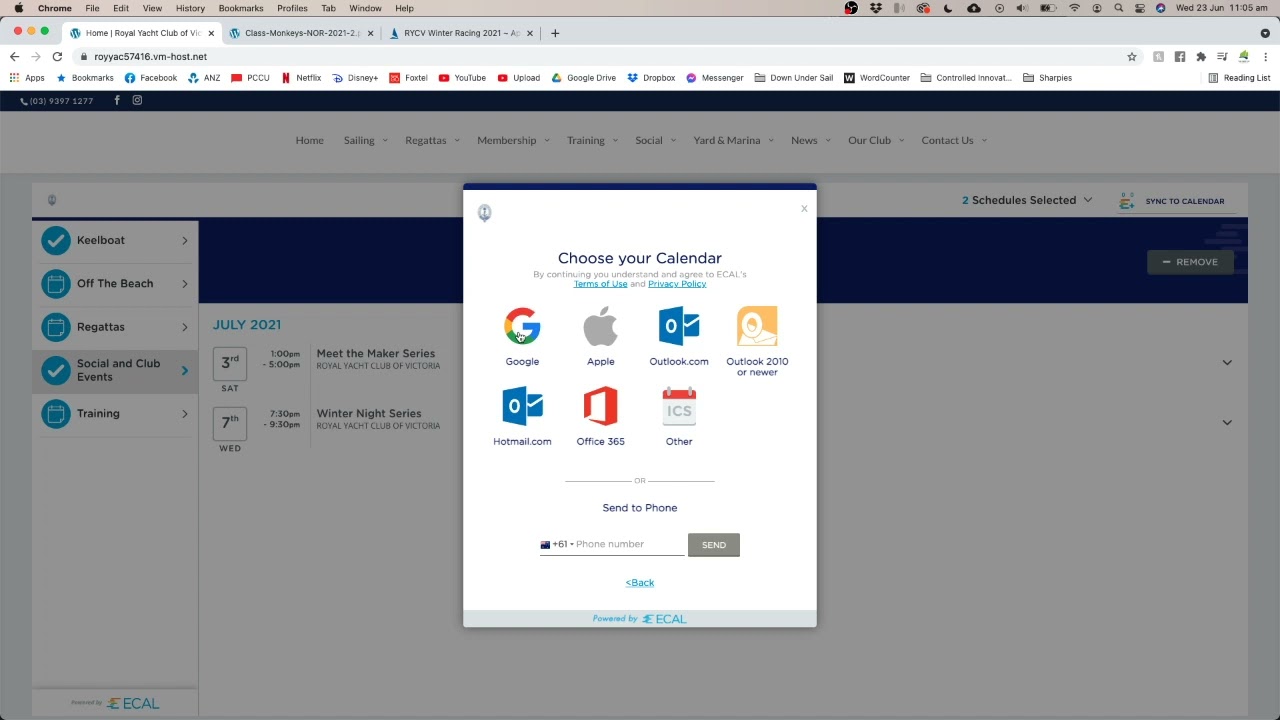
Task: Open Chrome History menu
Action: pyautogui.click(x=190, y=8)
